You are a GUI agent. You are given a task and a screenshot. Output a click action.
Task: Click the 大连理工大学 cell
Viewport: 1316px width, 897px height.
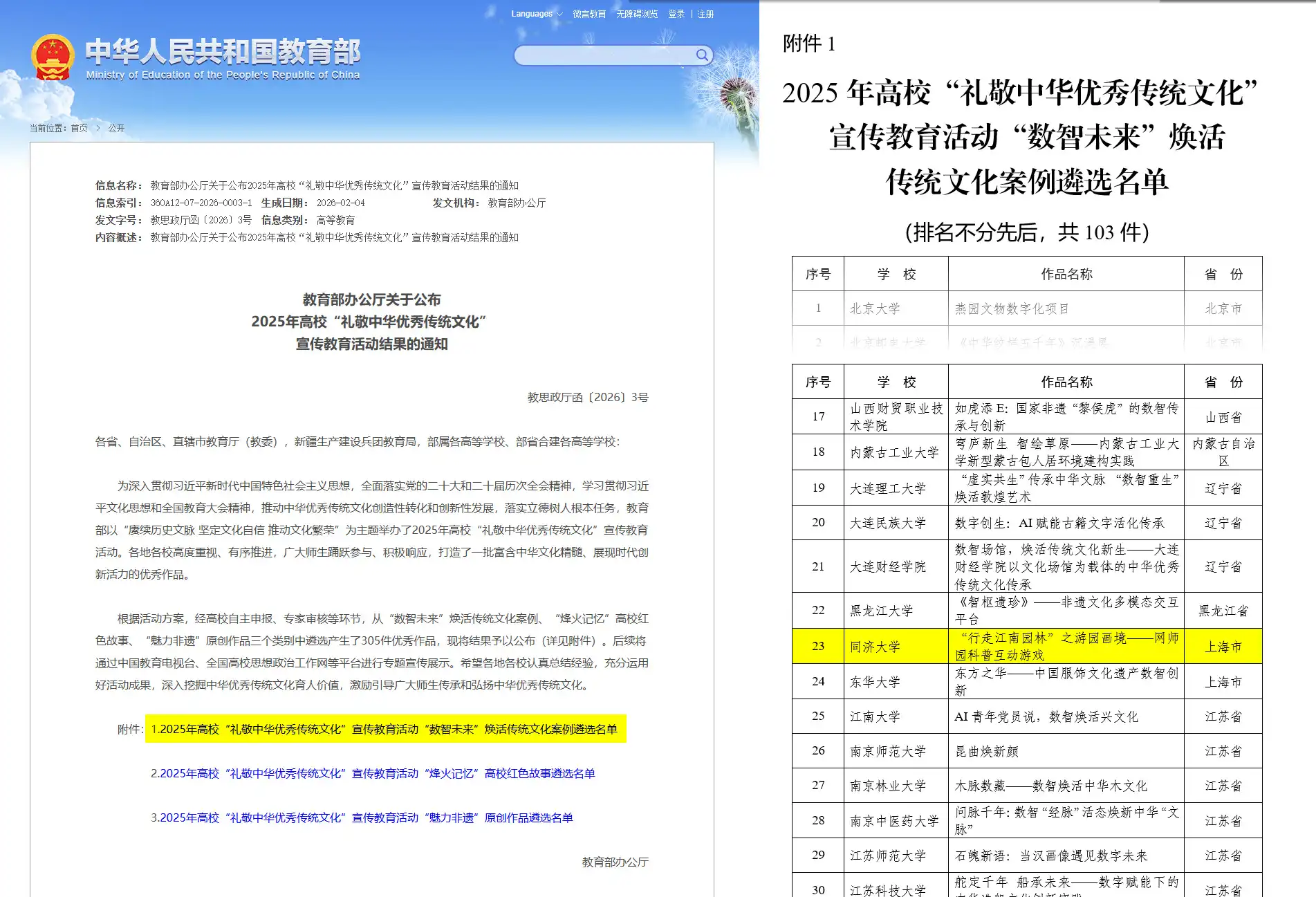[x=896, y=488]
